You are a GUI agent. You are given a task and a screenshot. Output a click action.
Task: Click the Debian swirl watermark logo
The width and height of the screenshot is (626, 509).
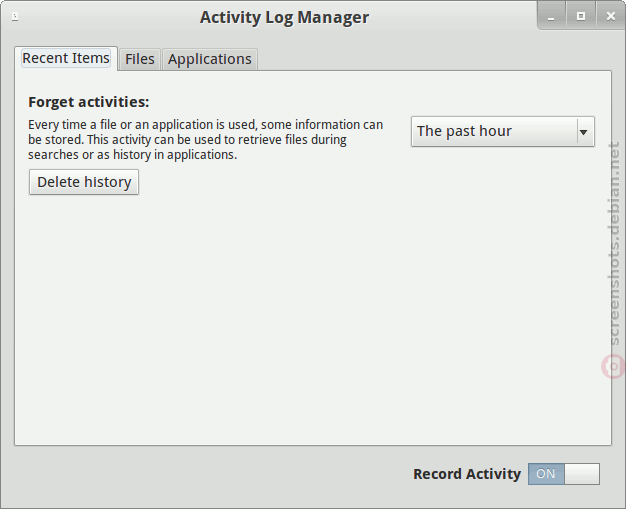pyautogui.click(x=614, y=366)
